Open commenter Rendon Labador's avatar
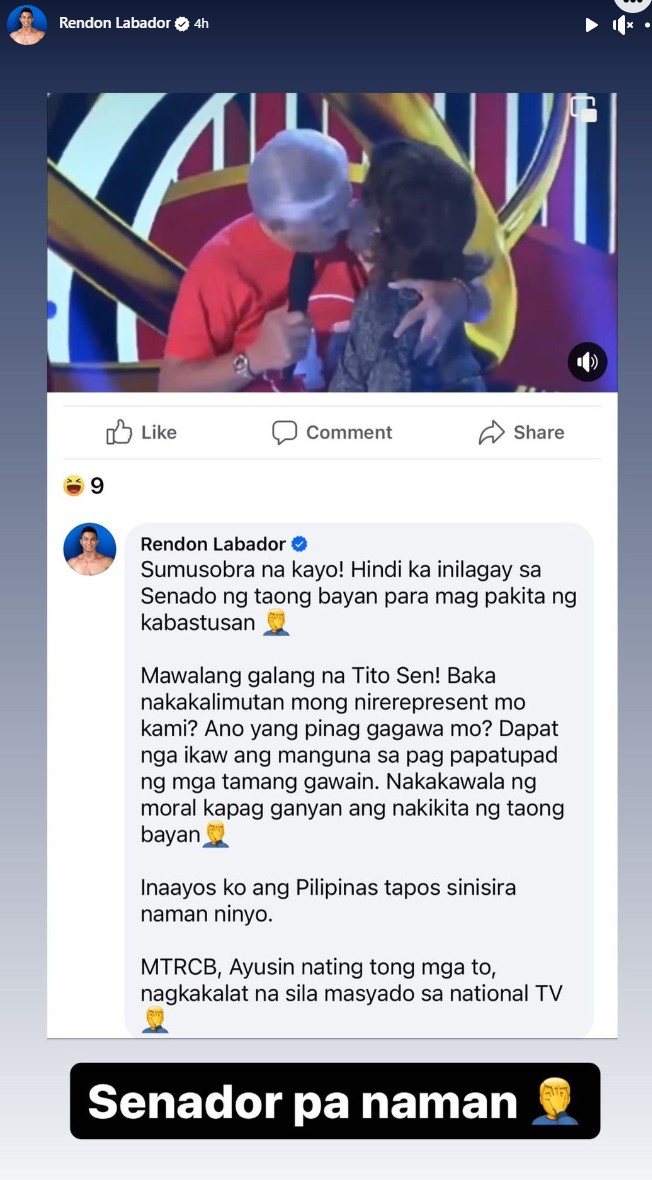The width and height of the screenshot is (652, 1180). pos(90,549)
